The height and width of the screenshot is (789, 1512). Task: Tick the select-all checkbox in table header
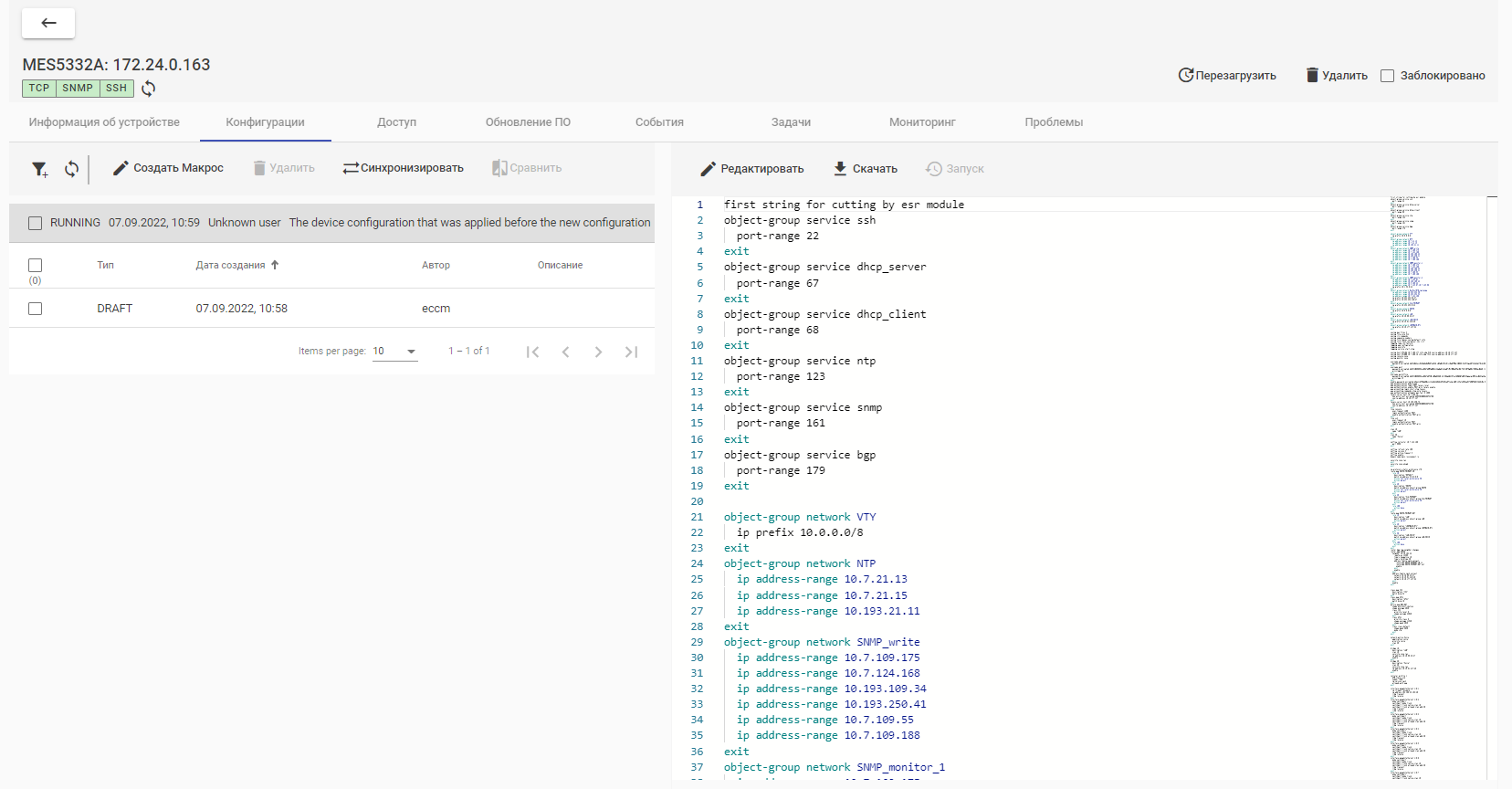[36, 266]
